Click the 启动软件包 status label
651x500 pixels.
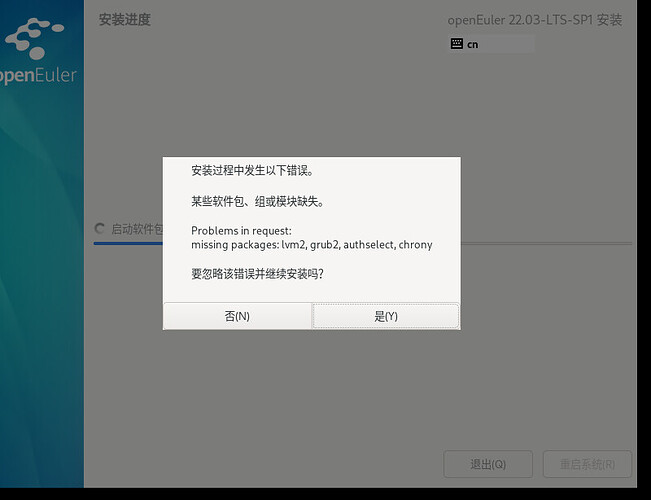pyautogui.click(x=136, y=229)
